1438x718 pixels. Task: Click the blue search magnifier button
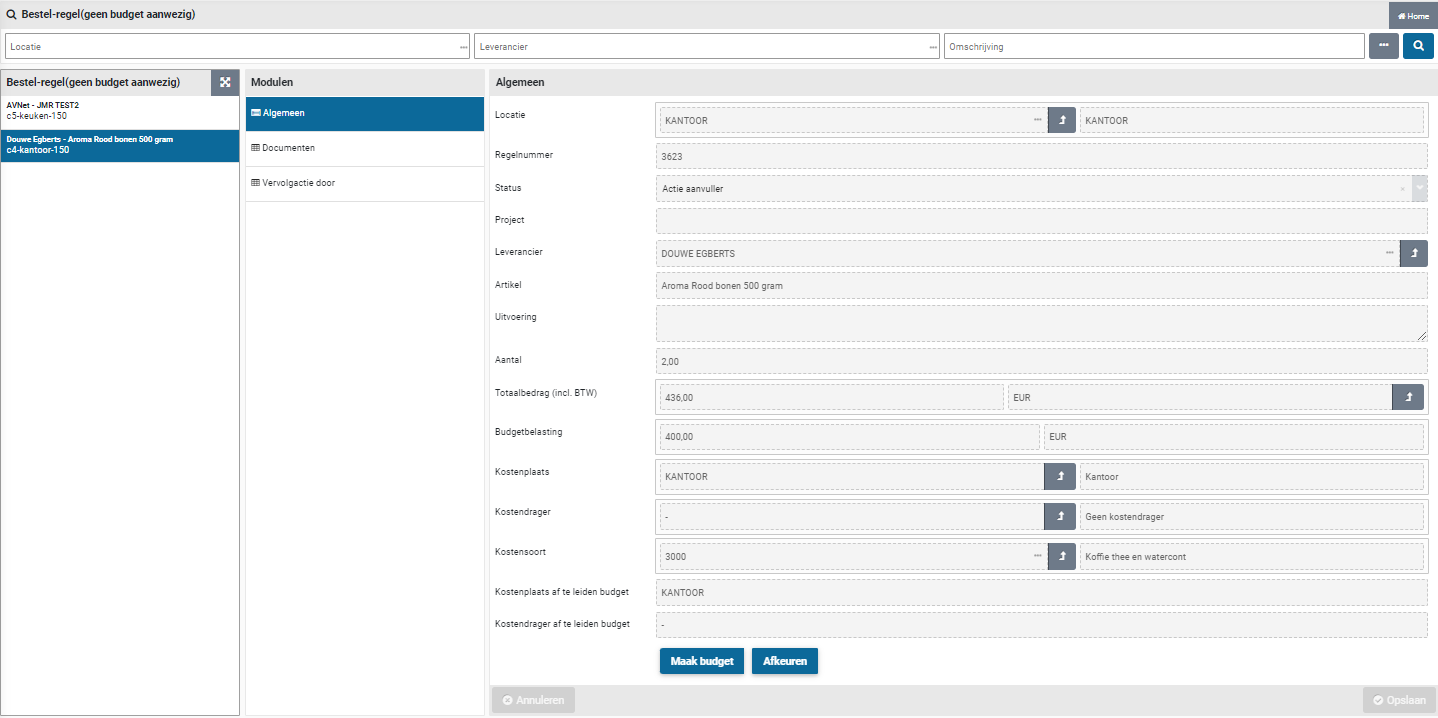[x=1418, y=46]
